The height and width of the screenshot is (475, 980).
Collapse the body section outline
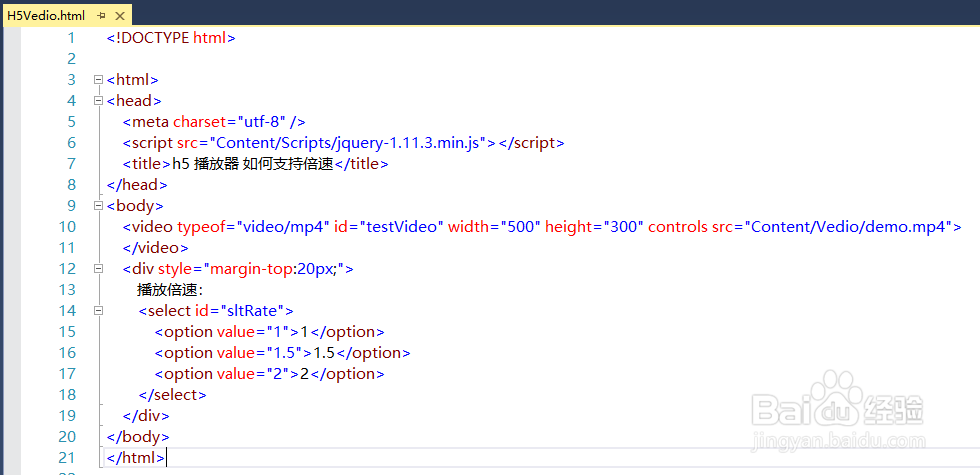tap(97, 206)
